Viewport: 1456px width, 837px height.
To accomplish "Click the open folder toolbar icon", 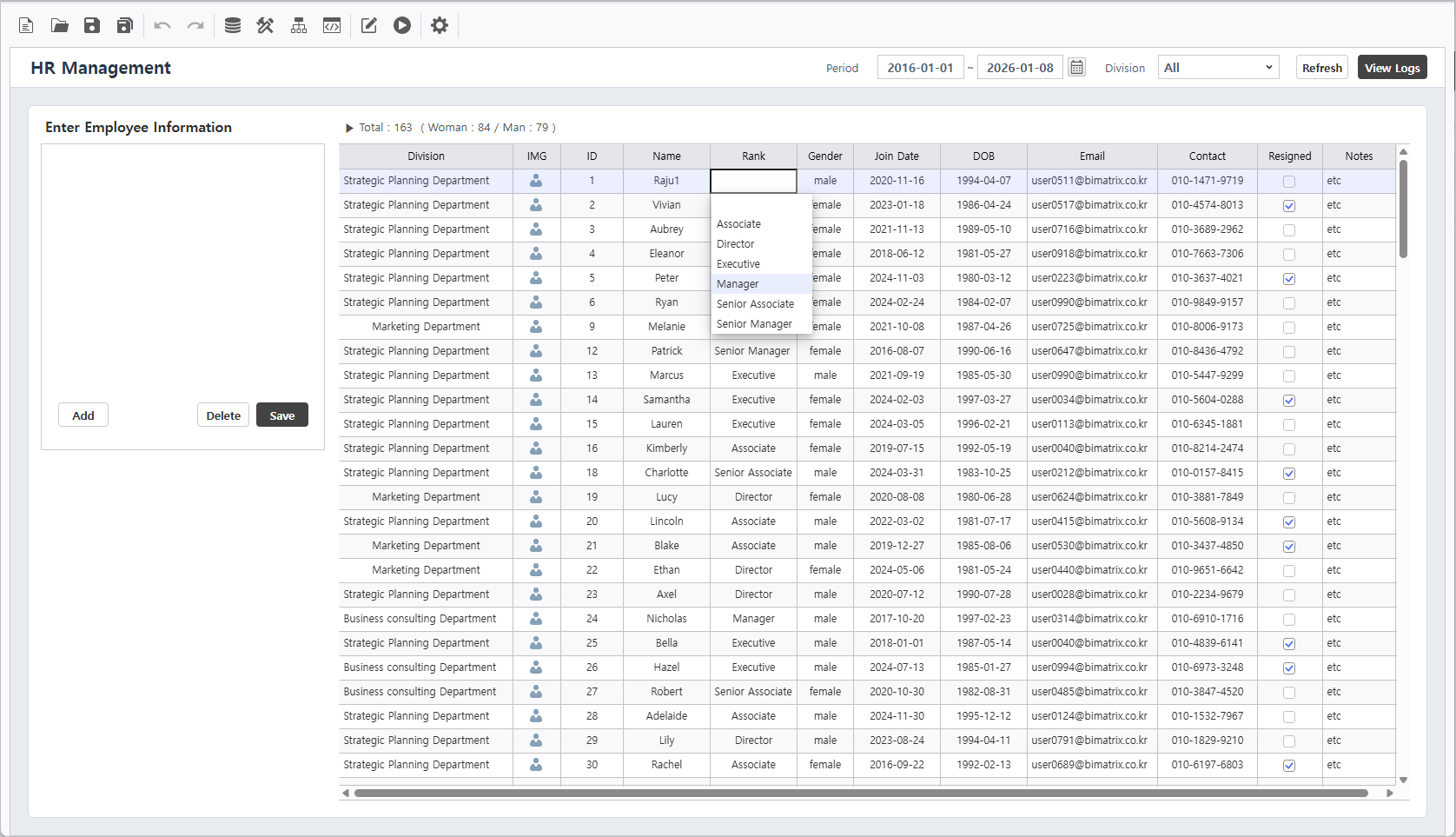I will [x=59, y=25].
